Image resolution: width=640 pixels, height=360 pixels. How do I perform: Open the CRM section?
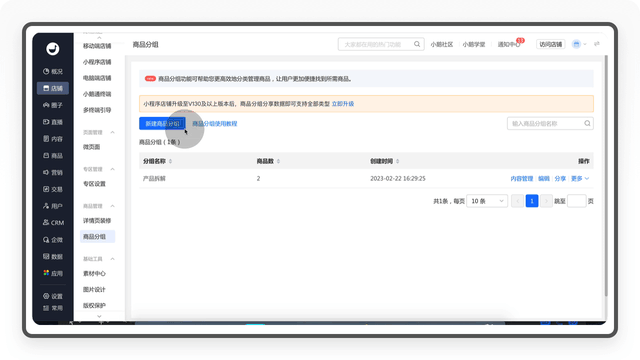coord(53,222)
